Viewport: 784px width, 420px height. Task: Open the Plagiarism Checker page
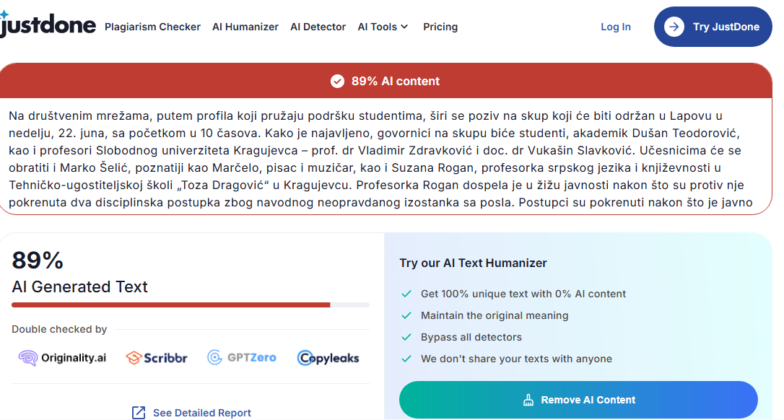coord(152,27)
